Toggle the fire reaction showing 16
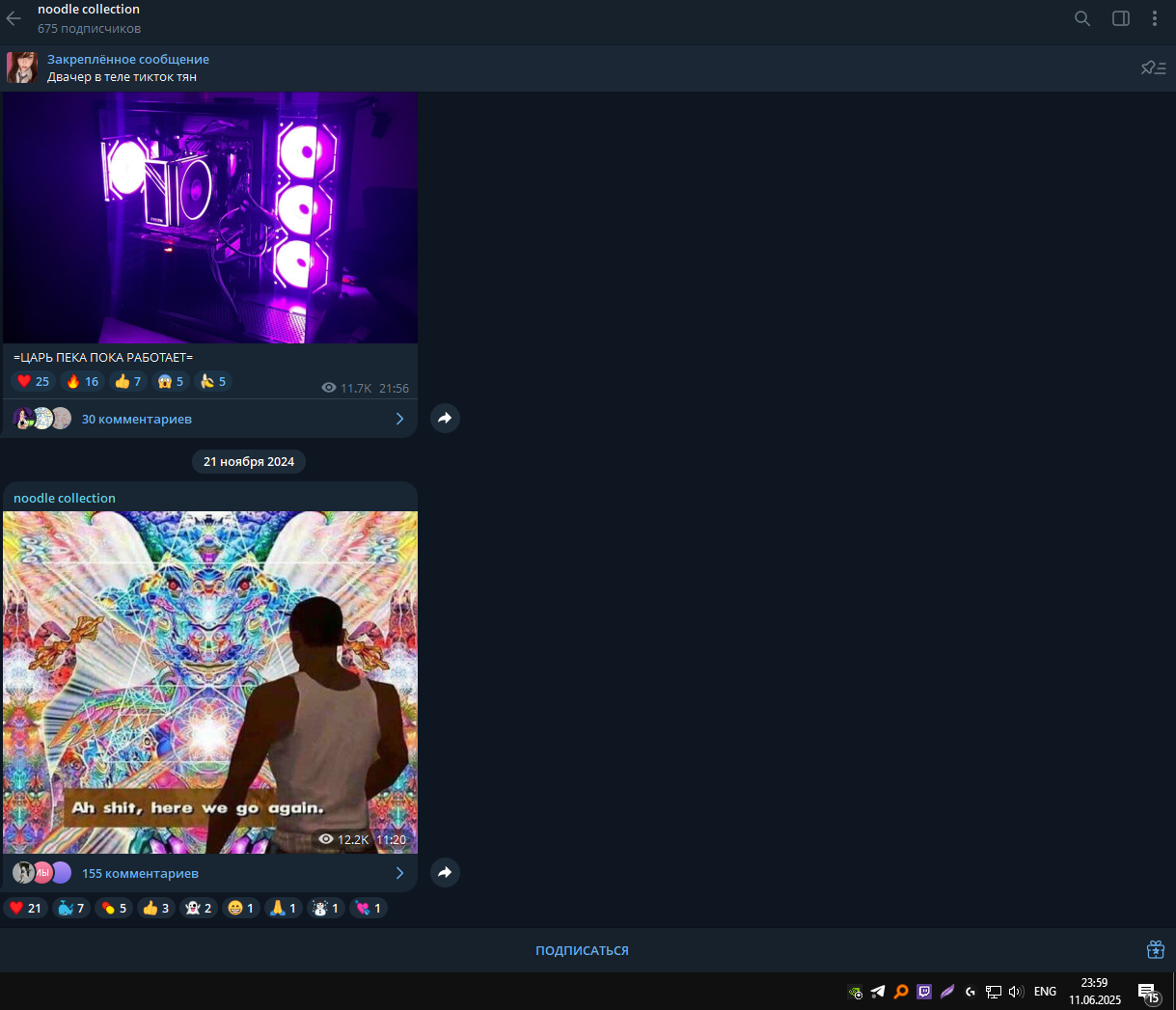Viewport: 1176px width, 1010px height. coord(82,381)
